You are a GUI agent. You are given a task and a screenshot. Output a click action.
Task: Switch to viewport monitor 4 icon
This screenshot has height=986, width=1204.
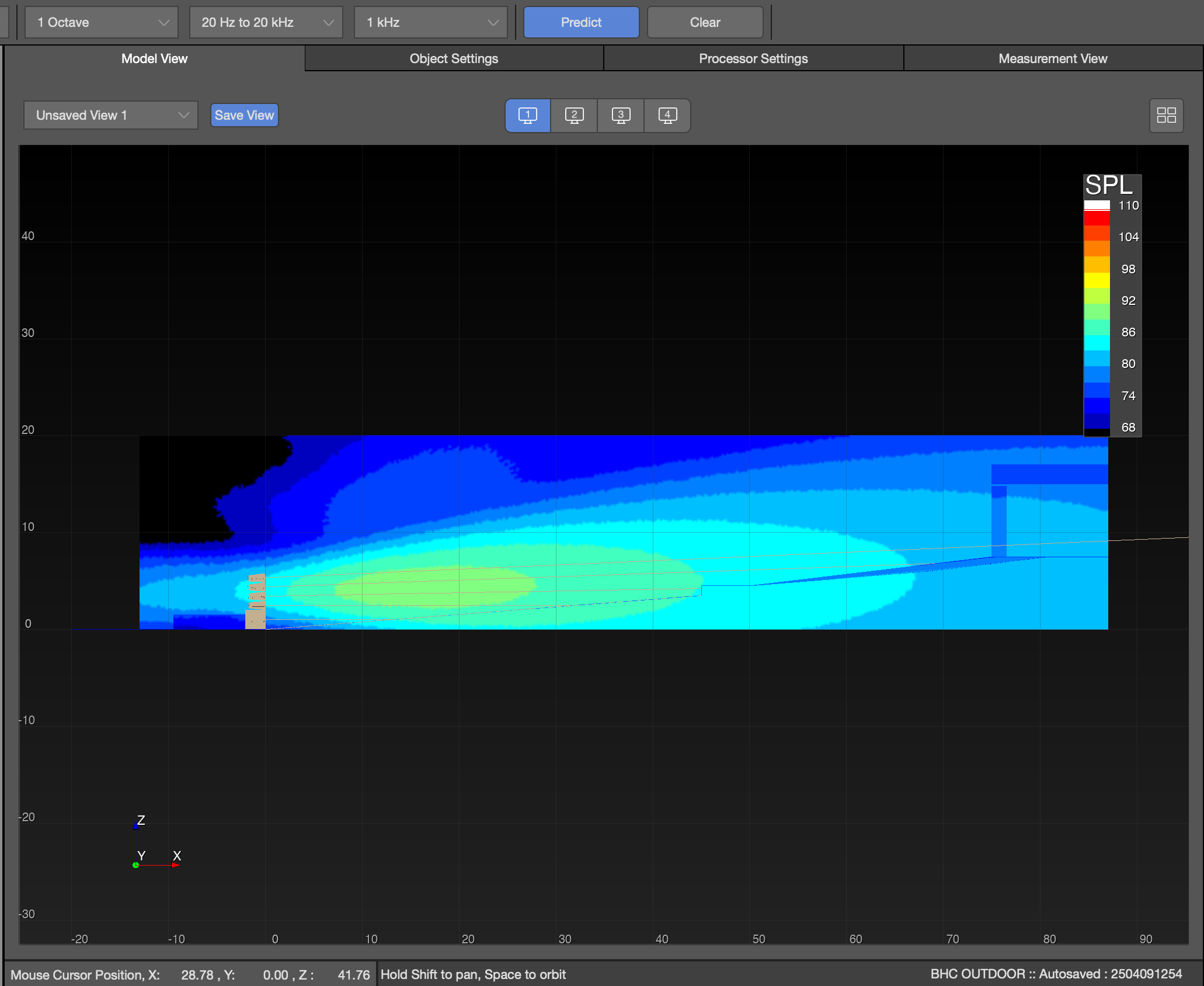point(667,115)
